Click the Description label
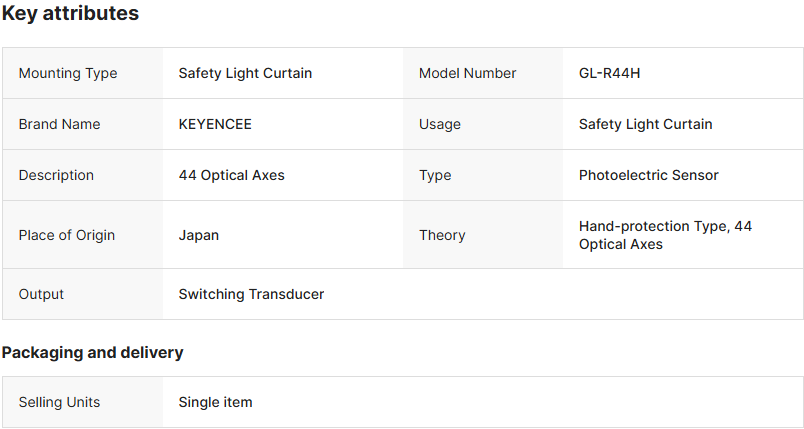Screen dimensions: 804x429 [56, 175]
